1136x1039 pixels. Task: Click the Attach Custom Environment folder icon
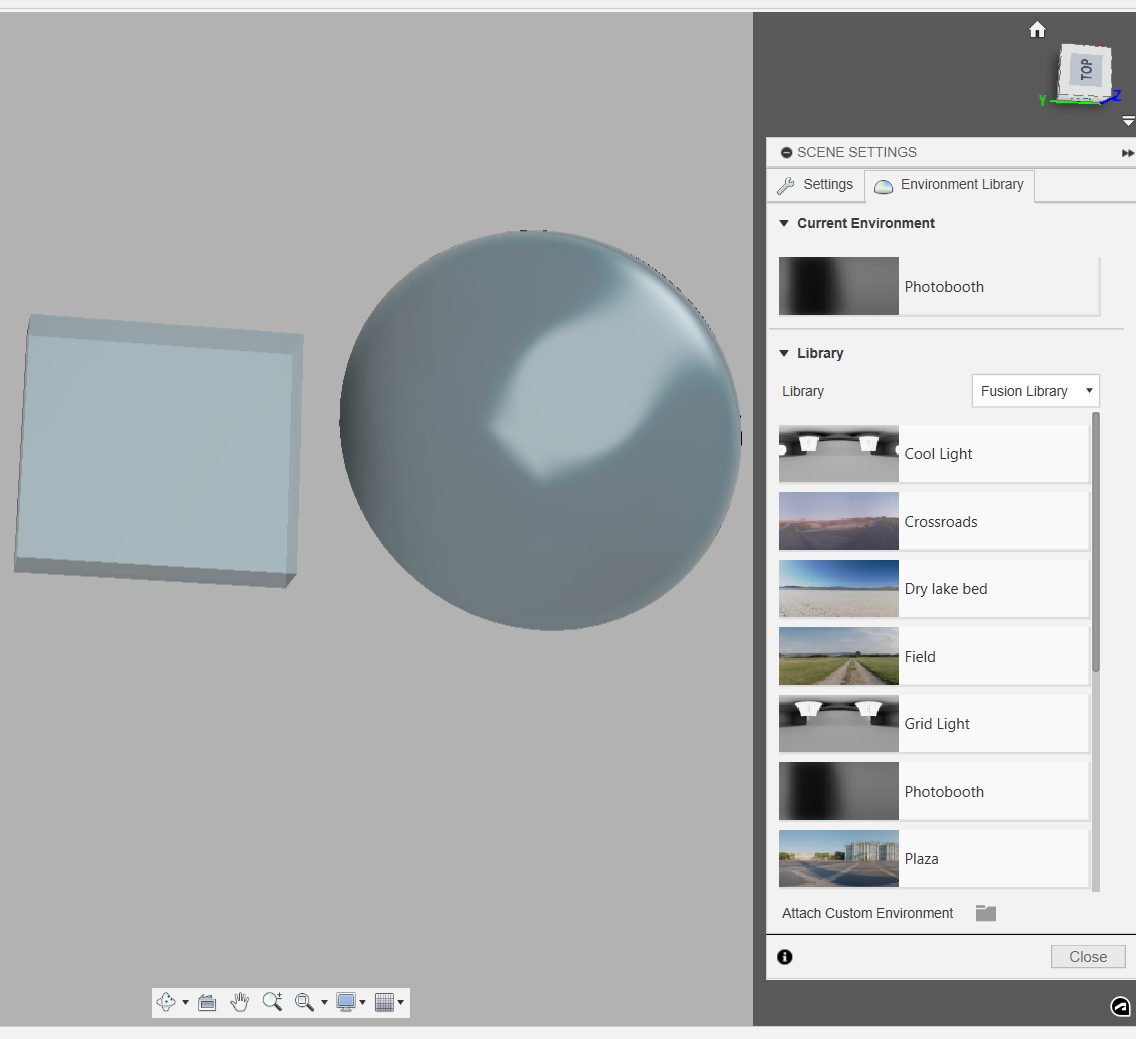(x=985, y=912)
